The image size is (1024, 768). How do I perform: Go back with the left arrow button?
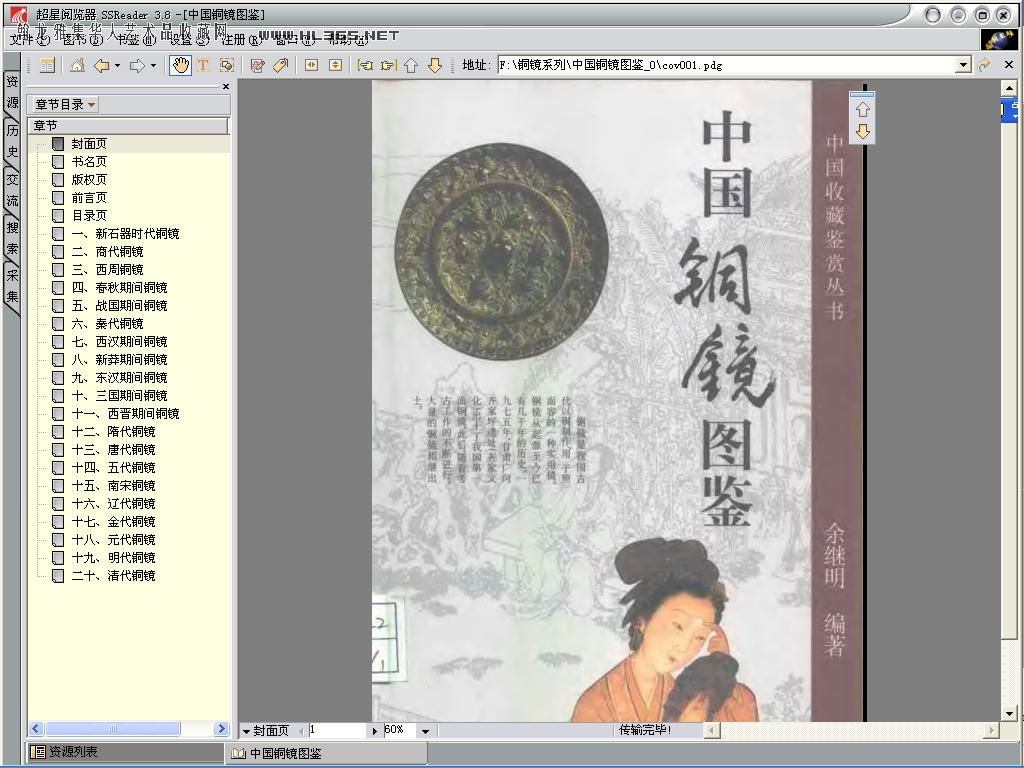[101, 65]
